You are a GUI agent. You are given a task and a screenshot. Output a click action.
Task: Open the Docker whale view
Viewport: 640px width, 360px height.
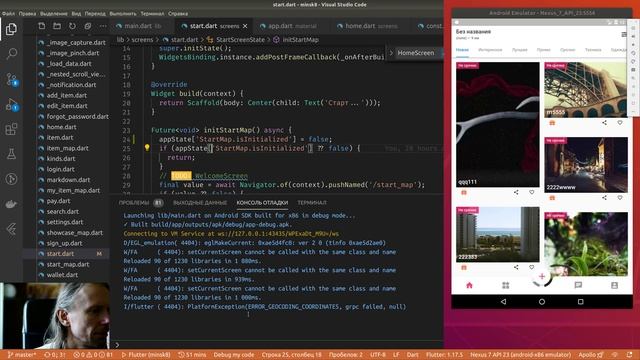point(11,204)
